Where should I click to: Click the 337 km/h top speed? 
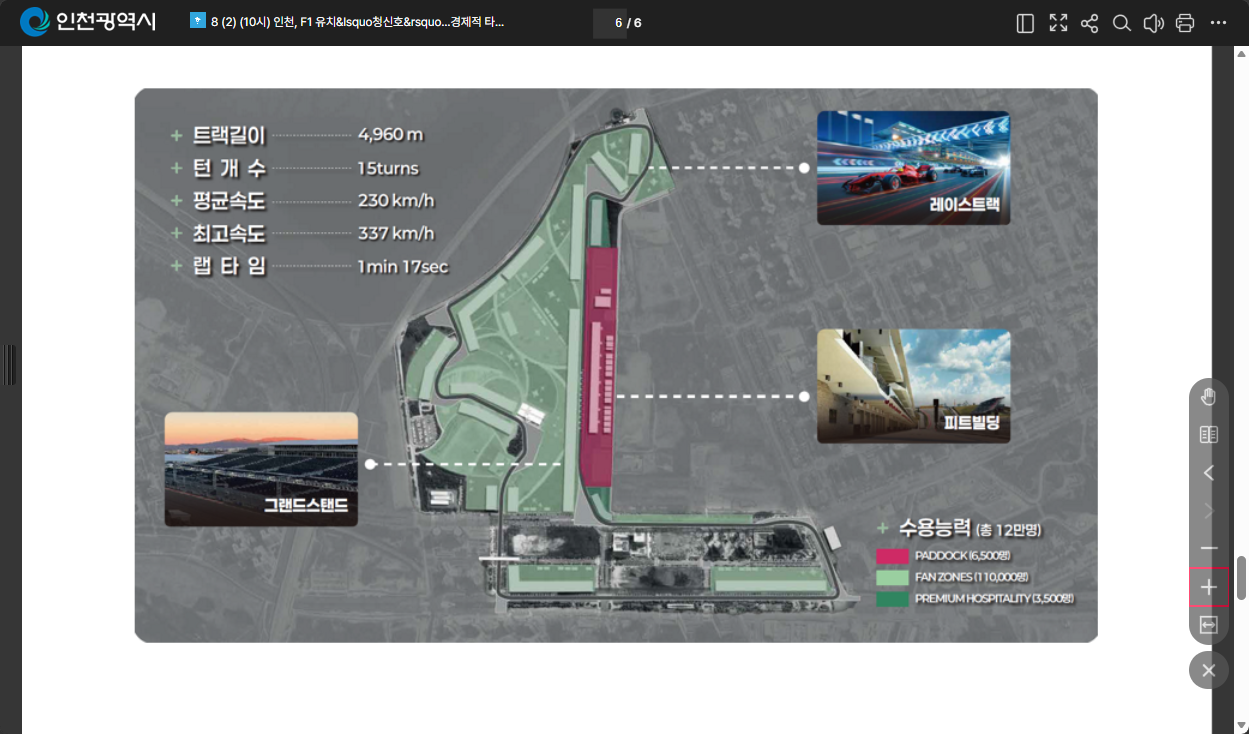pos(396,233)
